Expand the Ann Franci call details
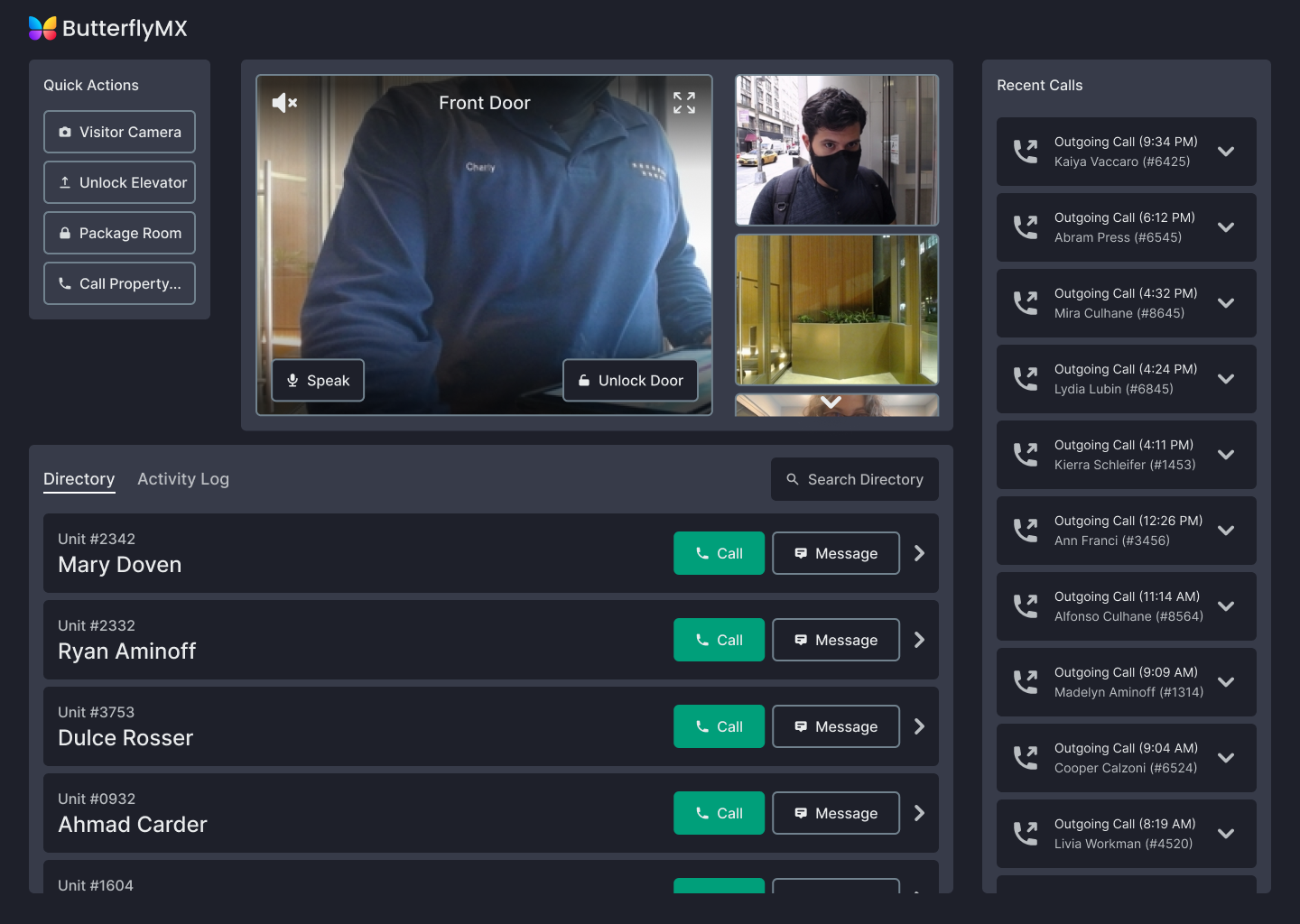Screen dimensions: 1300x924 point(1226,531)
